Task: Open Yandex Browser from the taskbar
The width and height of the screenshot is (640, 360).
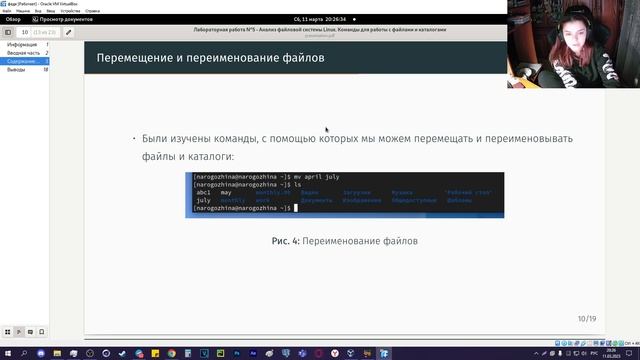Action: pos(335,353)
